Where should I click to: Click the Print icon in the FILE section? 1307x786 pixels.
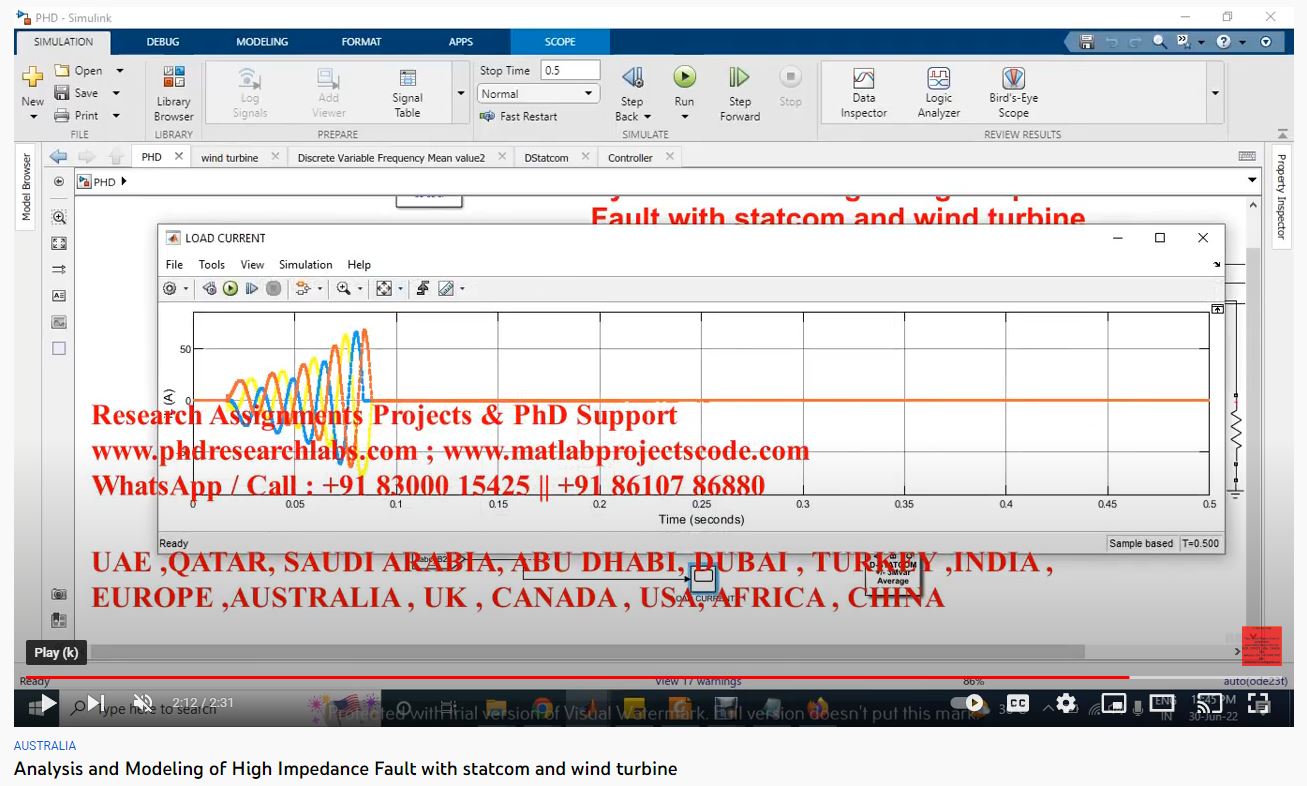(62, 115)
